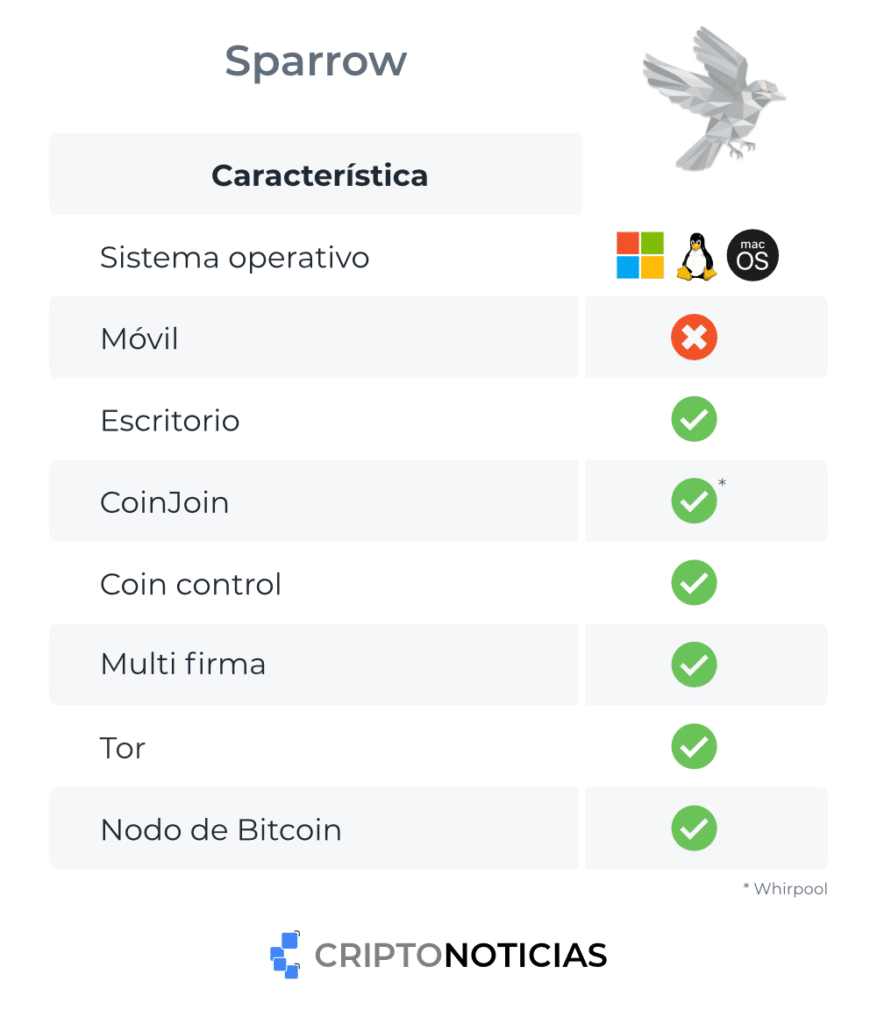Click the green checkmark for Escritorio
877x1024 pixels.
click(694, 420)
